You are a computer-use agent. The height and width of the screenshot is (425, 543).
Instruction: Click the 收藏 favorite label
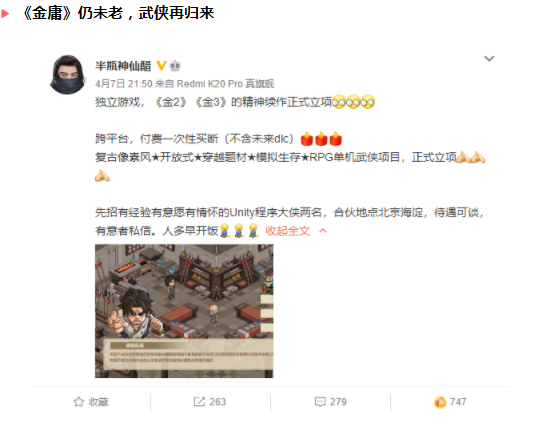(99, 402)
